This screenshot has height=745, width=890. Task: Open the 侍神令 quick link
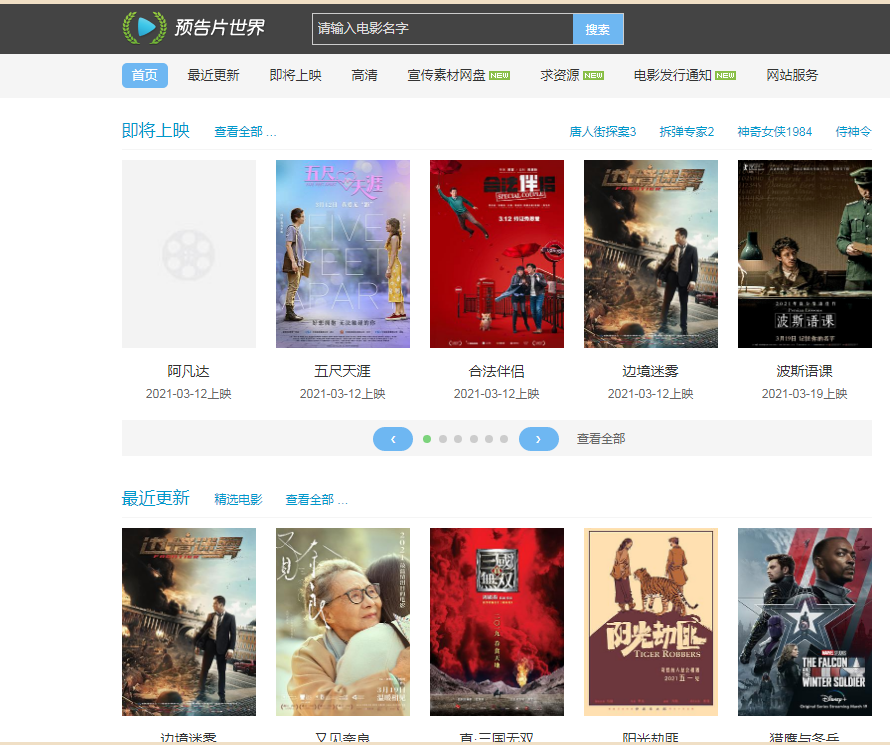tap(853, 132)
